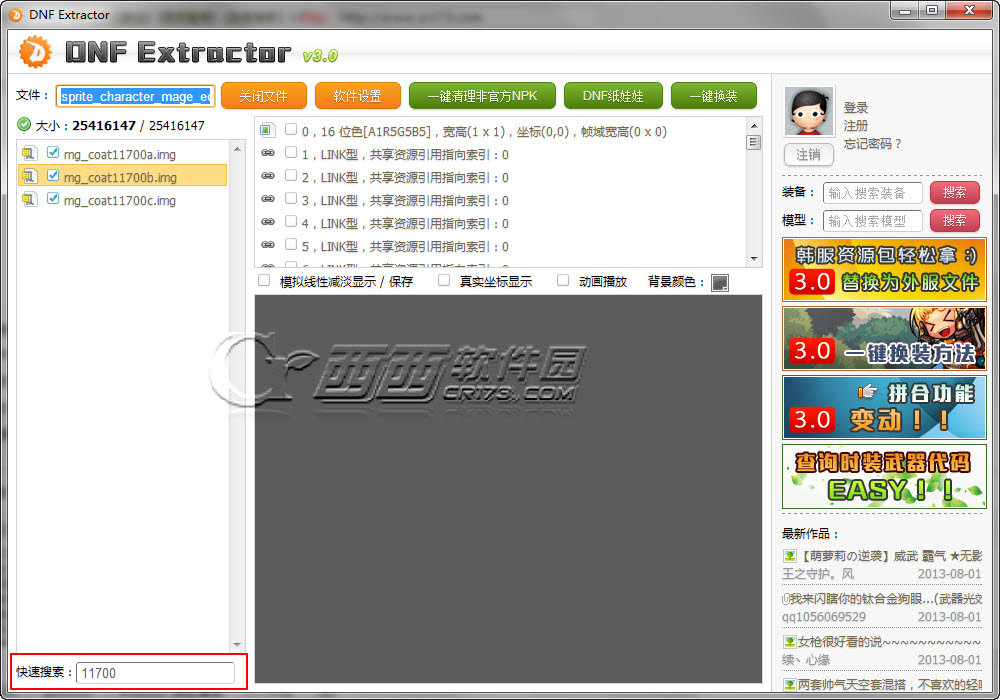
Task: Pick background color swatch next to 背景颜色
Action: [x=720, y=282]
